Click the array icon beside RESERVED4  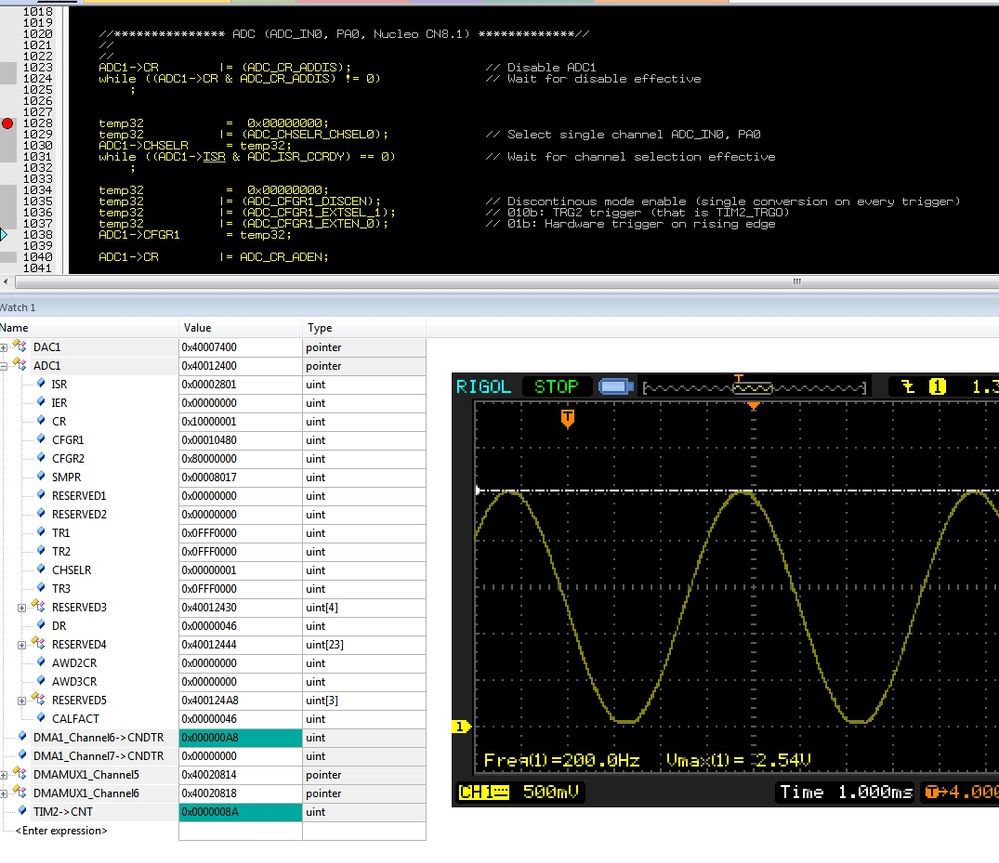(x=38, y=643)
